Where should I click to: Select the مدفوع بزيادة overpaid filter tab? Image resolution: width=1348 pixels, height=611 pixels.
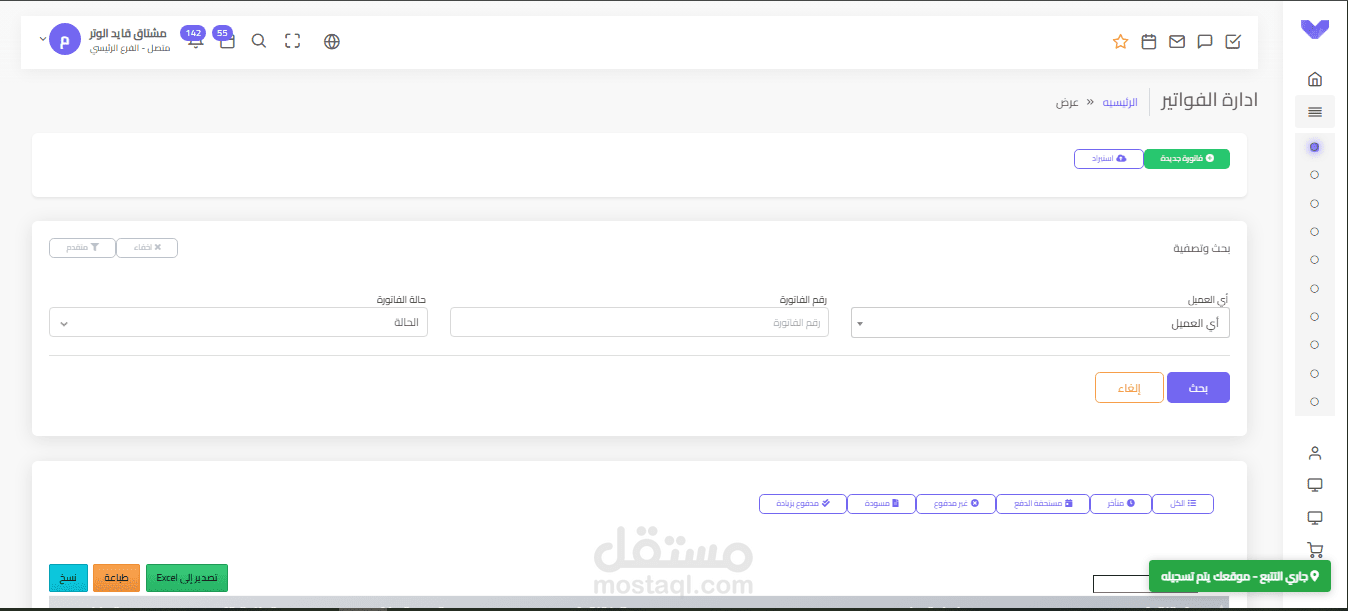point(803,504)
